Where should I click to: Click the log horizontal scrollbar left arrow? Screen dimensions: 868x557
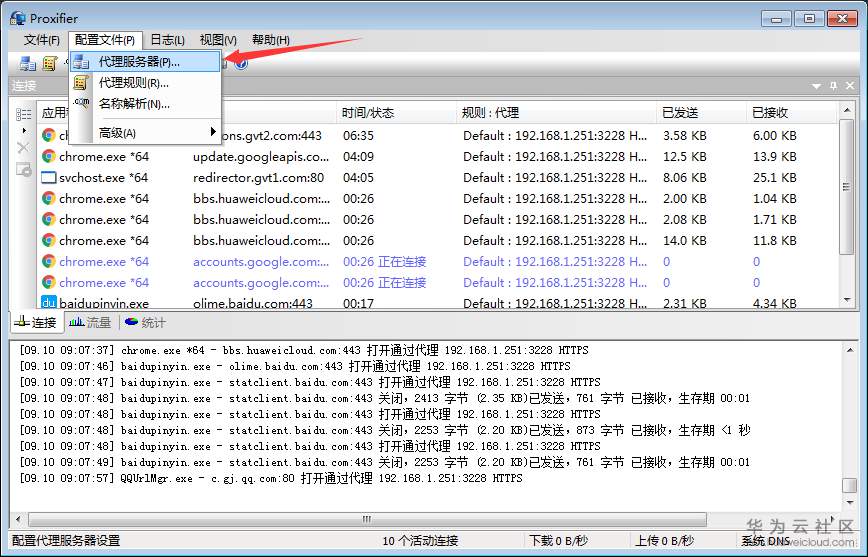[18, 519]
